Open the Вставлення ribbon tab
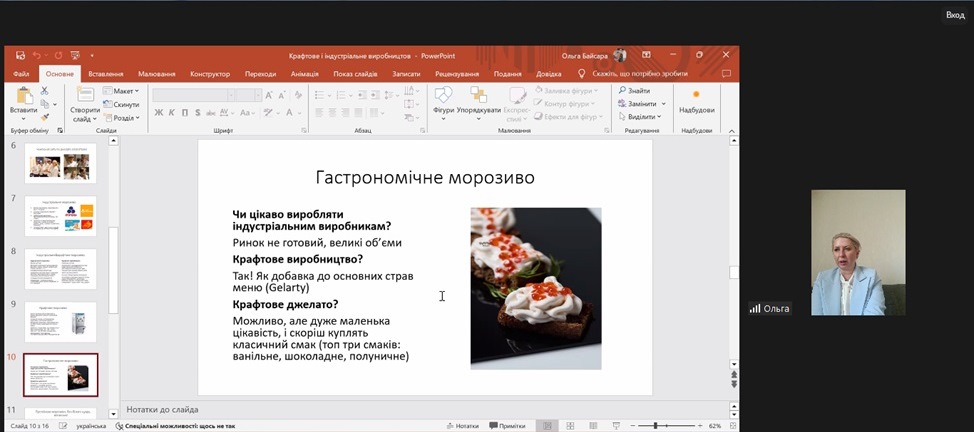This screenshot has height=432, width=974. (x=105, y=73)
